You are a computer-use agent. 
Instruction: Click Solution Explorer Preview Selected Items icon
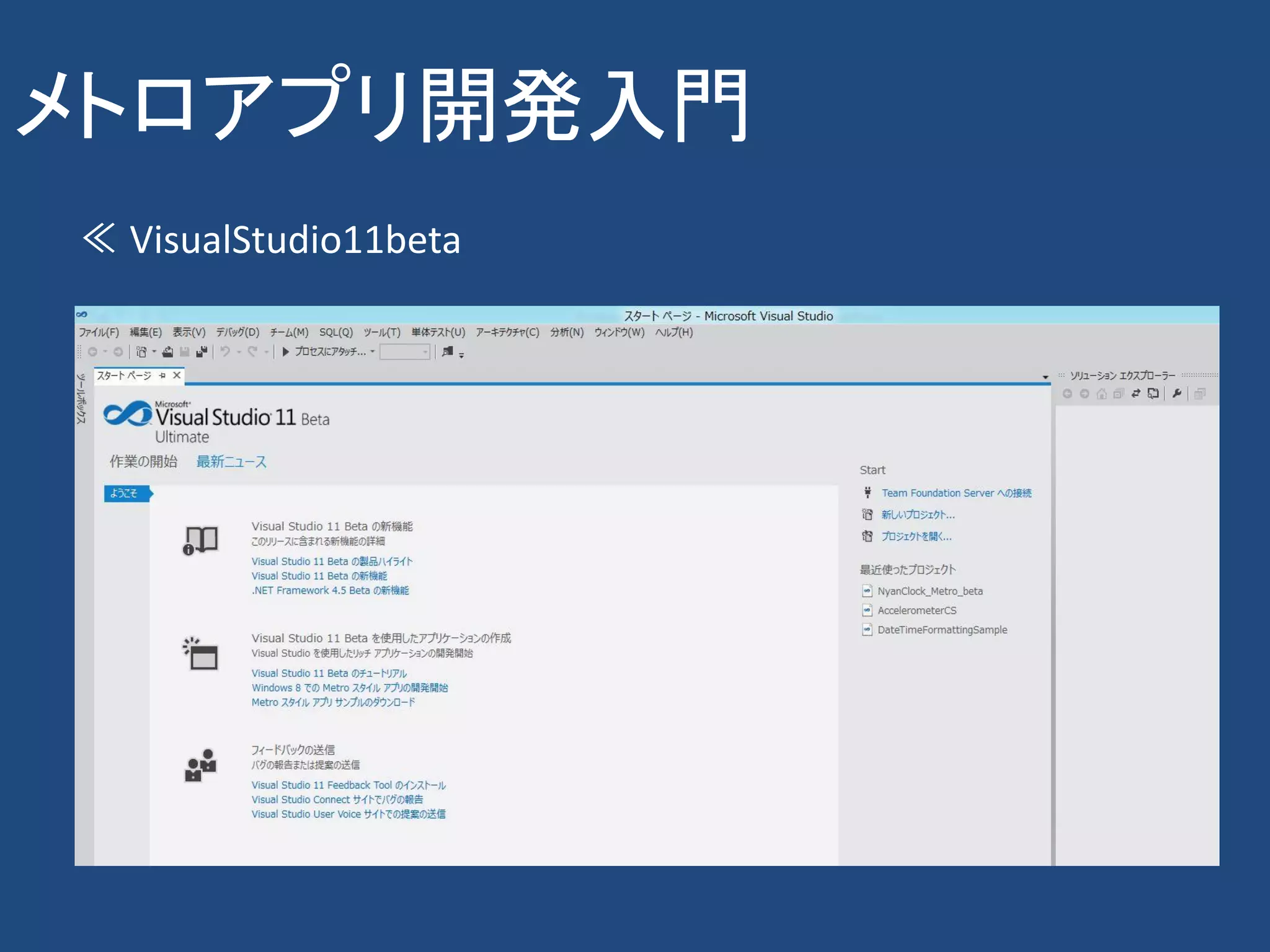coord(1201,394)
